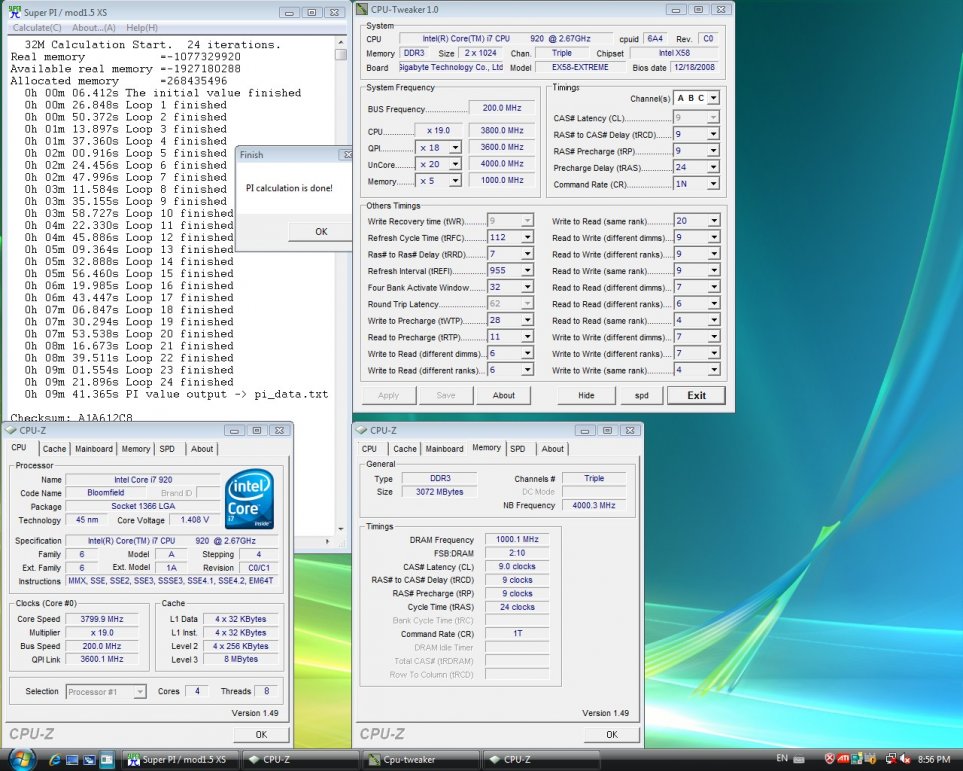The width and height of the screenshot is (963, 771).
Task: Click the disconnected network tray icon
Action: [889, 759]
